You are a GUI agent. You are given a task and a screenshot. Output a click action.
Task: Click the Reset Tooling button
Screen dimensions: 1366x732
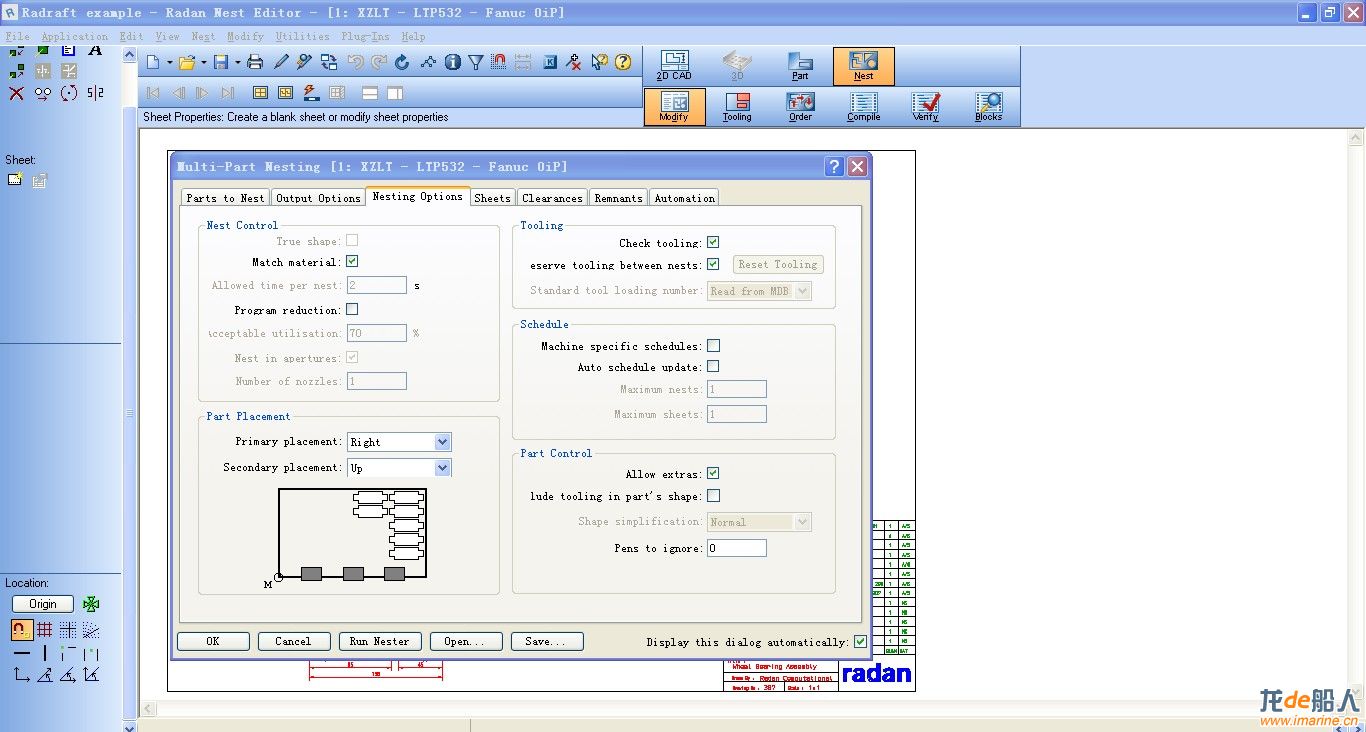[778, 264]
